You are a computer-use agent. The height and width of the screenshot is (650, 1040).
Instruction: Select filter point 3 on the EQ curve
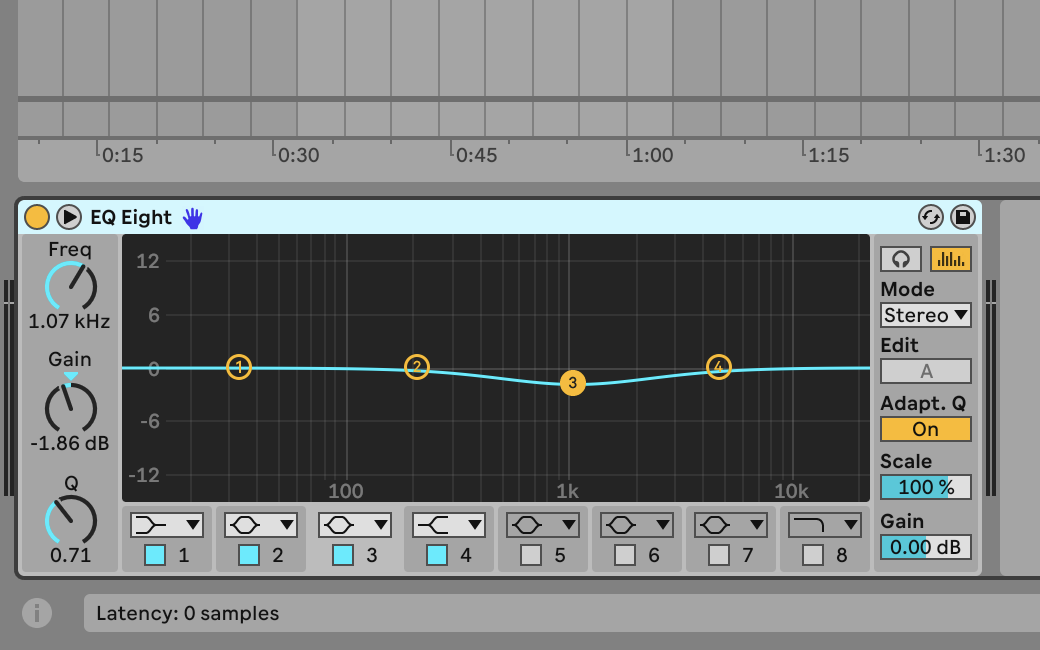572,383
